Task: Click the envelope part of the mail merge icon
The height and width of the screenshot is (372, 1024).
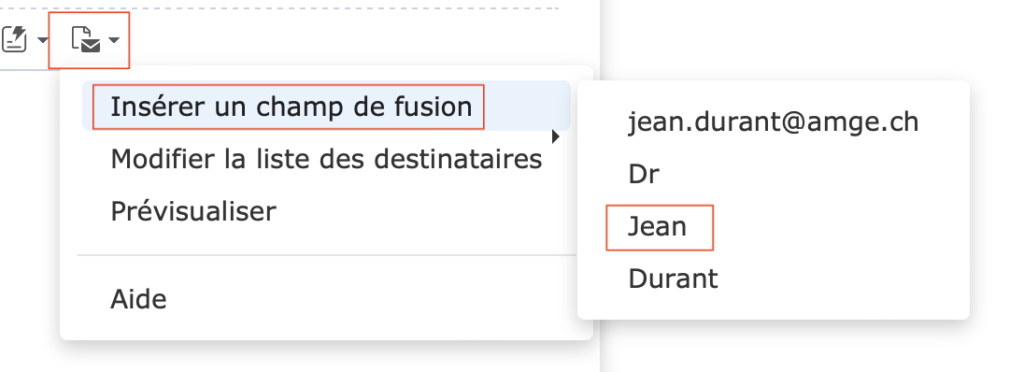Action: click(91, 46)
